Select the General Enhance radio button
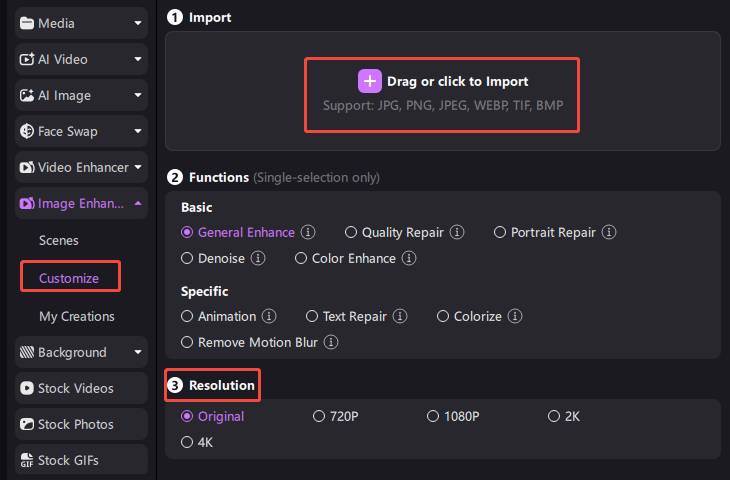730x480 pixels. pos(187,232)
